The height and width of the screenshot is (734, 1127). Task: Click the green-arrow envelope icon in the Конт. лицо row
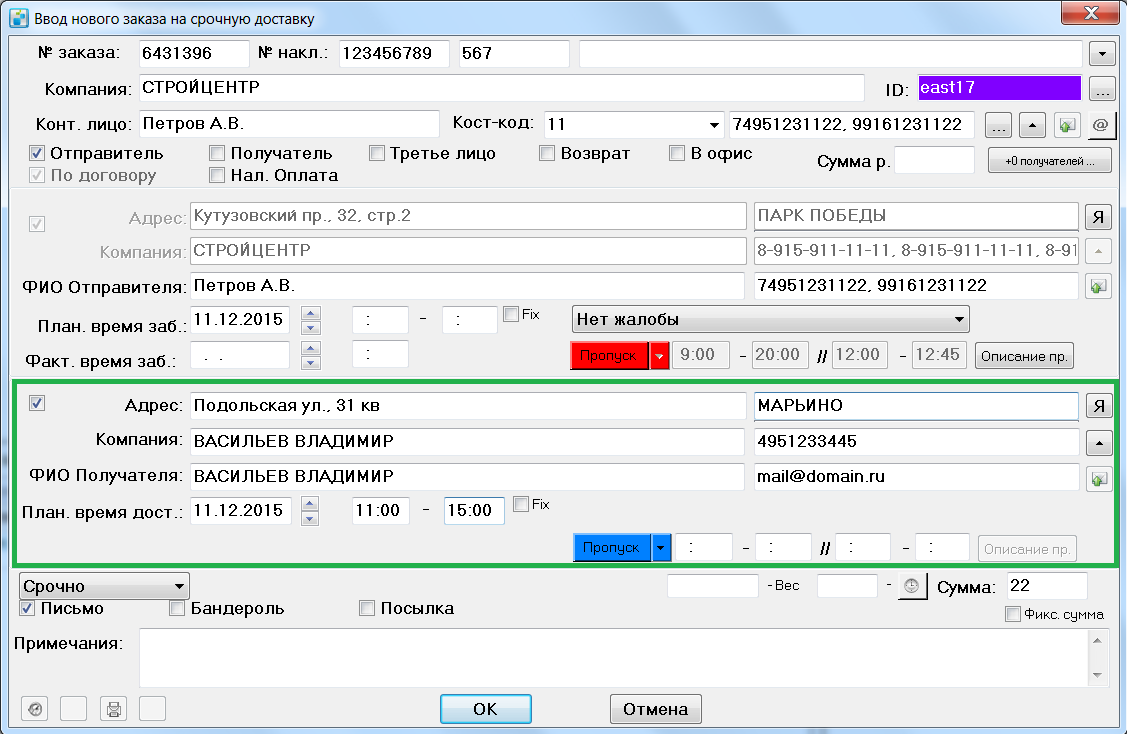1067,125
